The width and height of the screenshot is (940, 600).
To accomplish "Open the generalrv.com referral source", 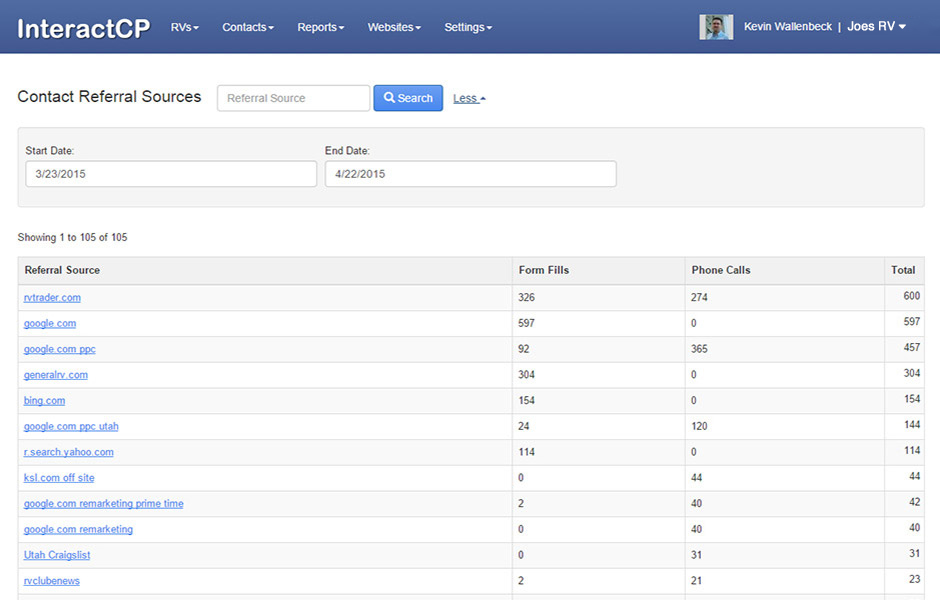I will tap(56, 375).
